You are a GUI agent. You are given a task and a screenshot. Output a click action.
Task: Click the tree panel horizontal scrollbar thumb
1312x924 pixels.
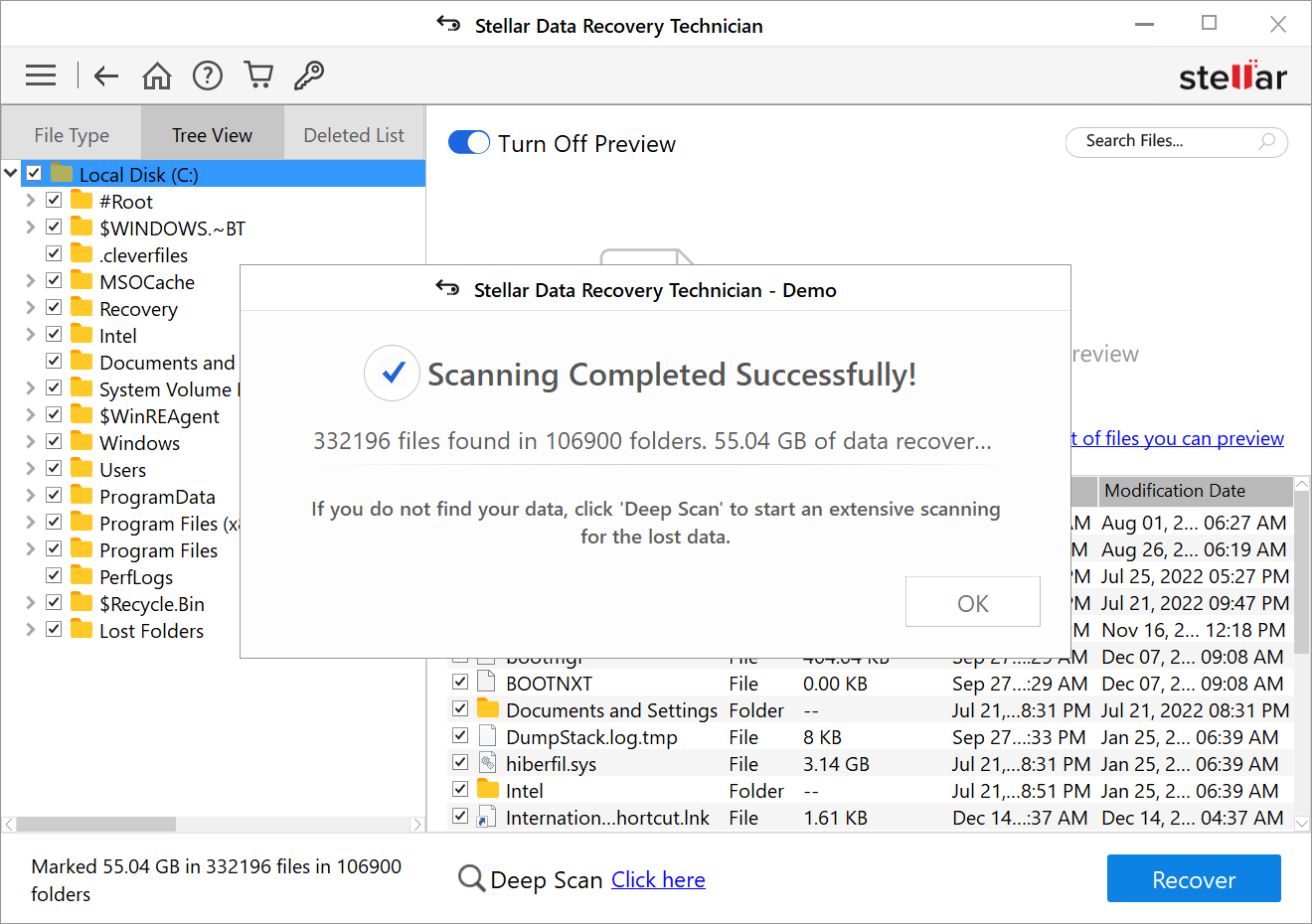coord(96,824)
